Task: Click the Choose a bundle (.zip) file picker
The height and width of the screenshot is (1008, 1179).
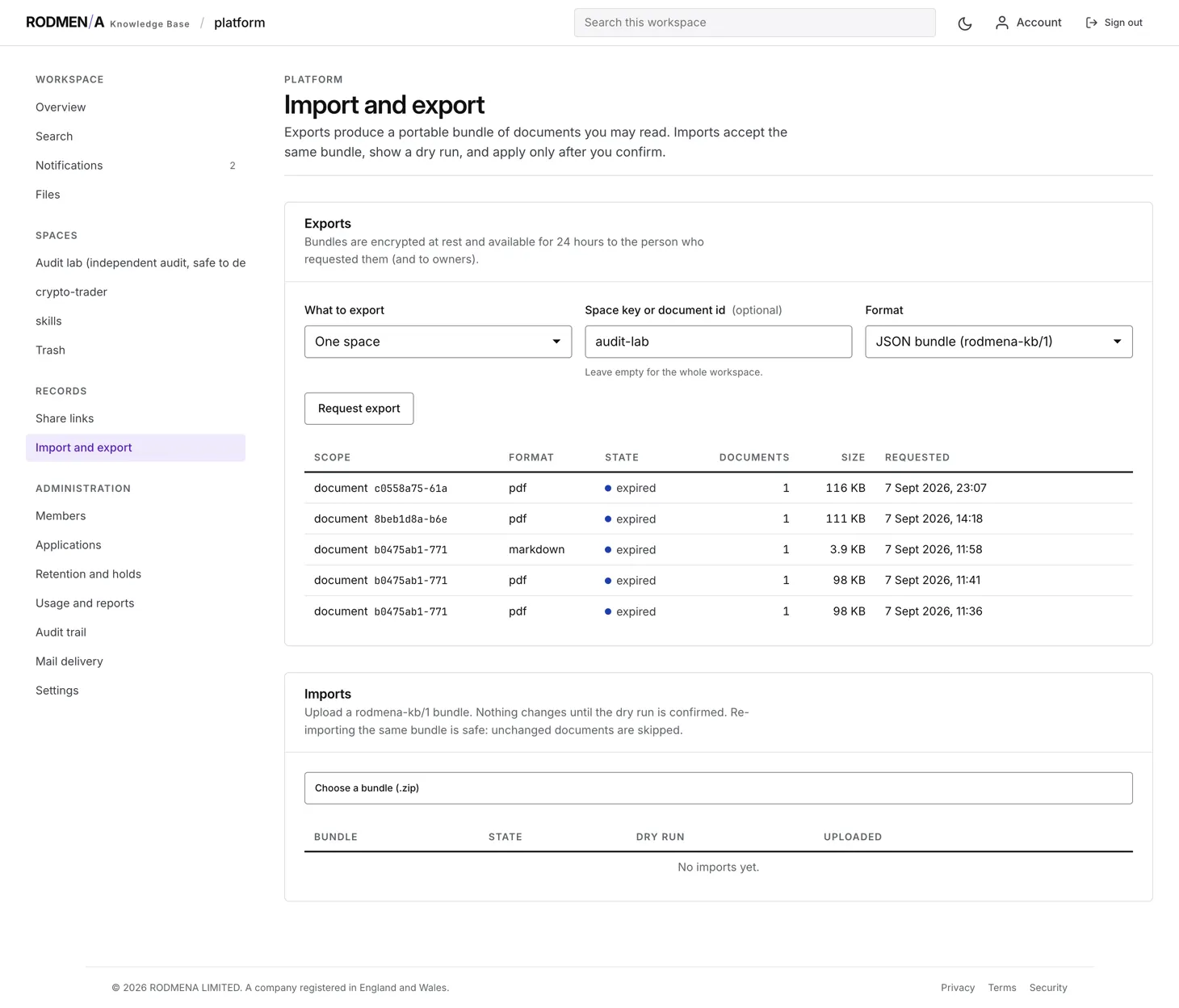Action: click(x=718, y=788)
